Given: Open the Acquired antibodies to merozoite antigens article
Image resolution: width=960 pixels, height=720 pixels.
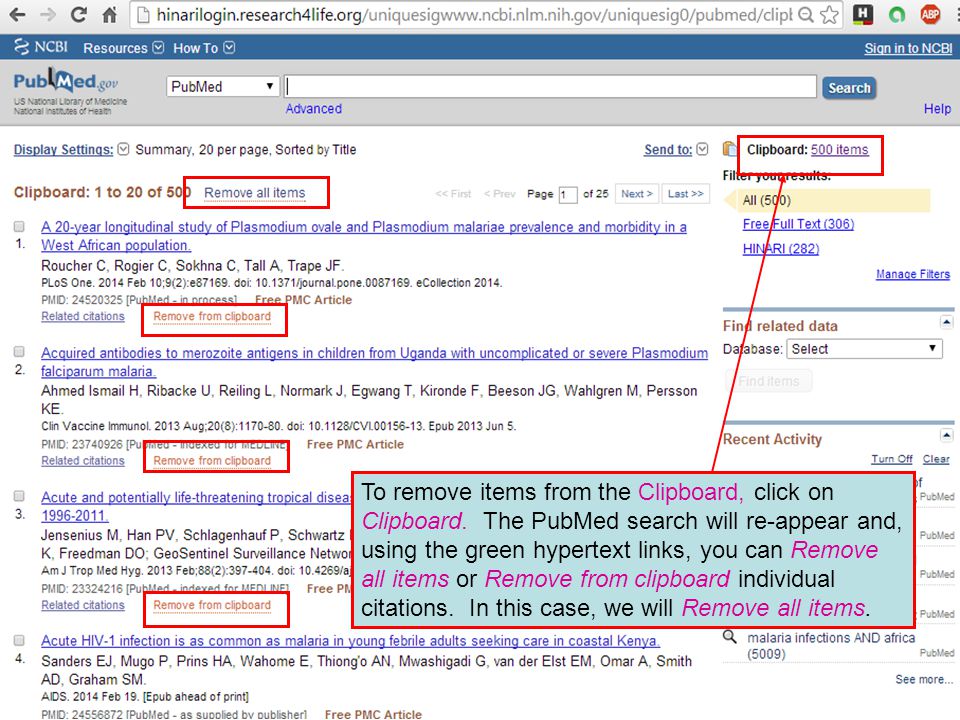Looking at the screenshot, I should 374,362.
